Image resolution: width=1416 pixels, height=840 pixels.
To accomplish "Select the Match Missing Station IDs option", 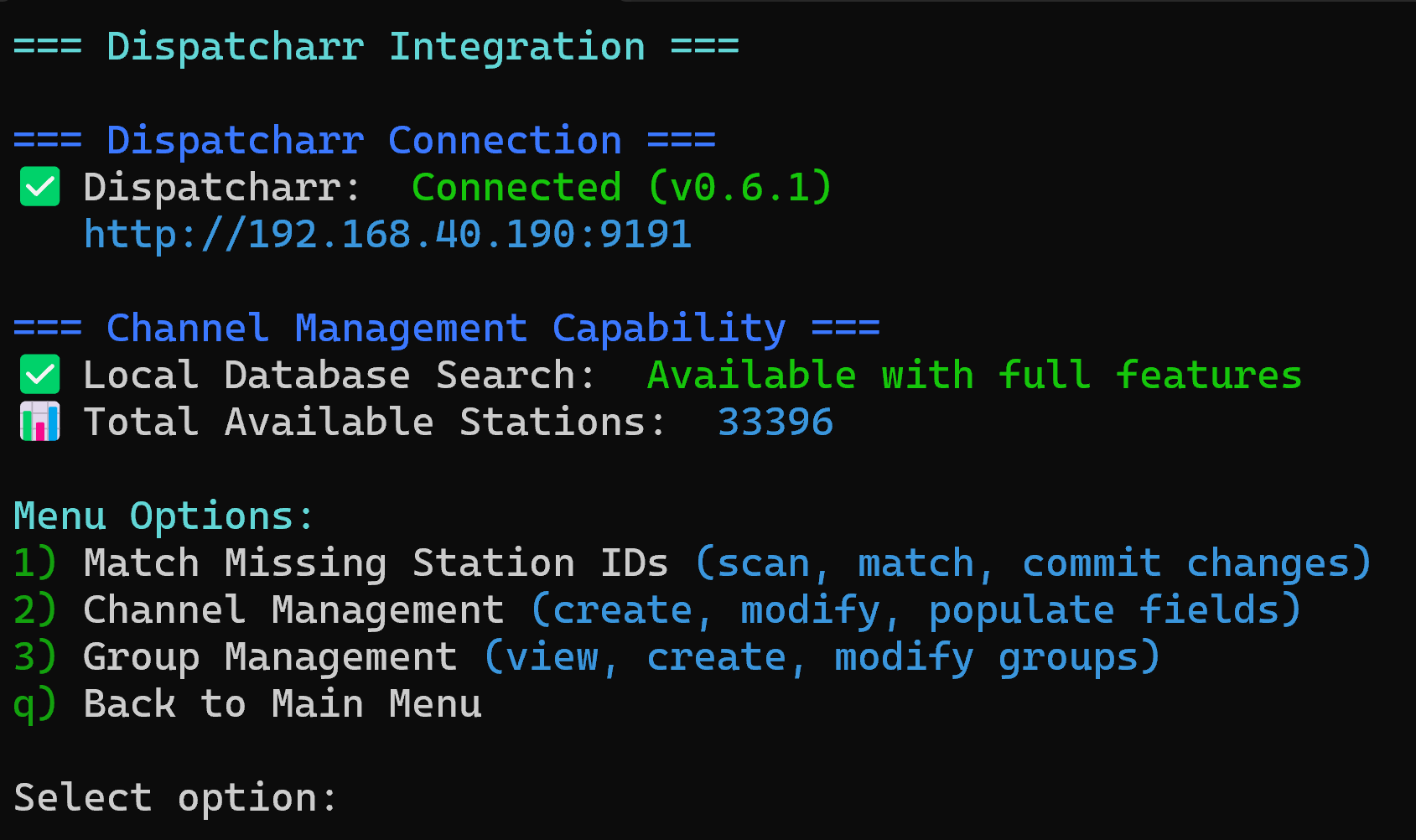I will [x=376, y=563].
